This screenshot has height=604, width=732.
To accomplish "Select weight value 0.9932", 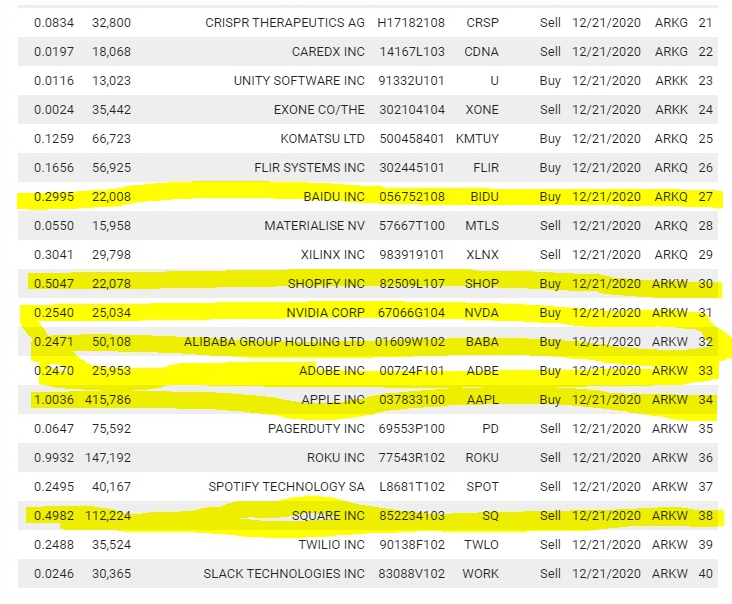I will (x=54, y=457).
